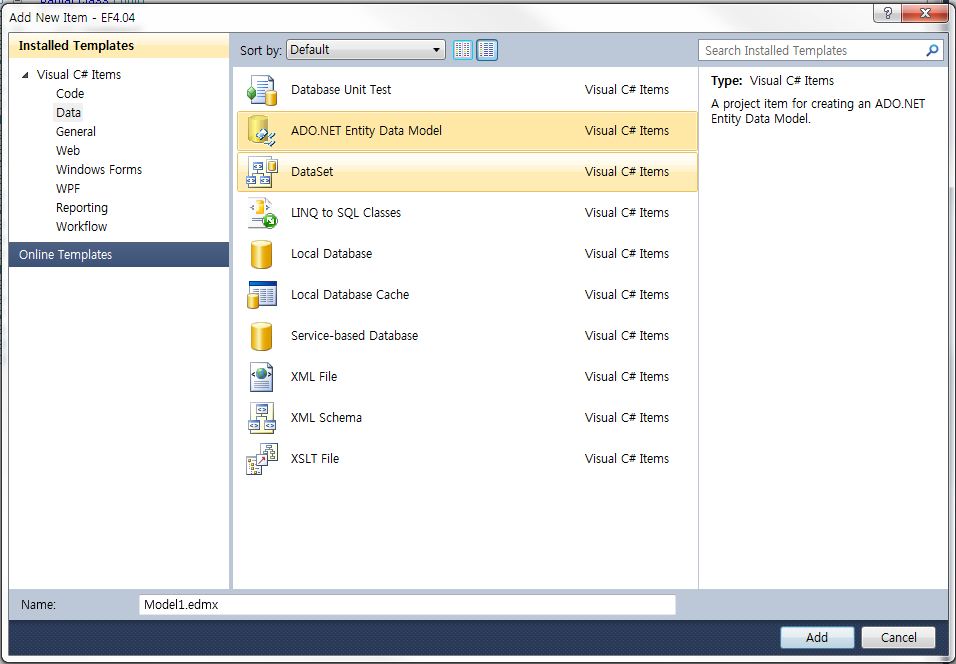
Task: Select the General category
Action: (x=76, y=131)
